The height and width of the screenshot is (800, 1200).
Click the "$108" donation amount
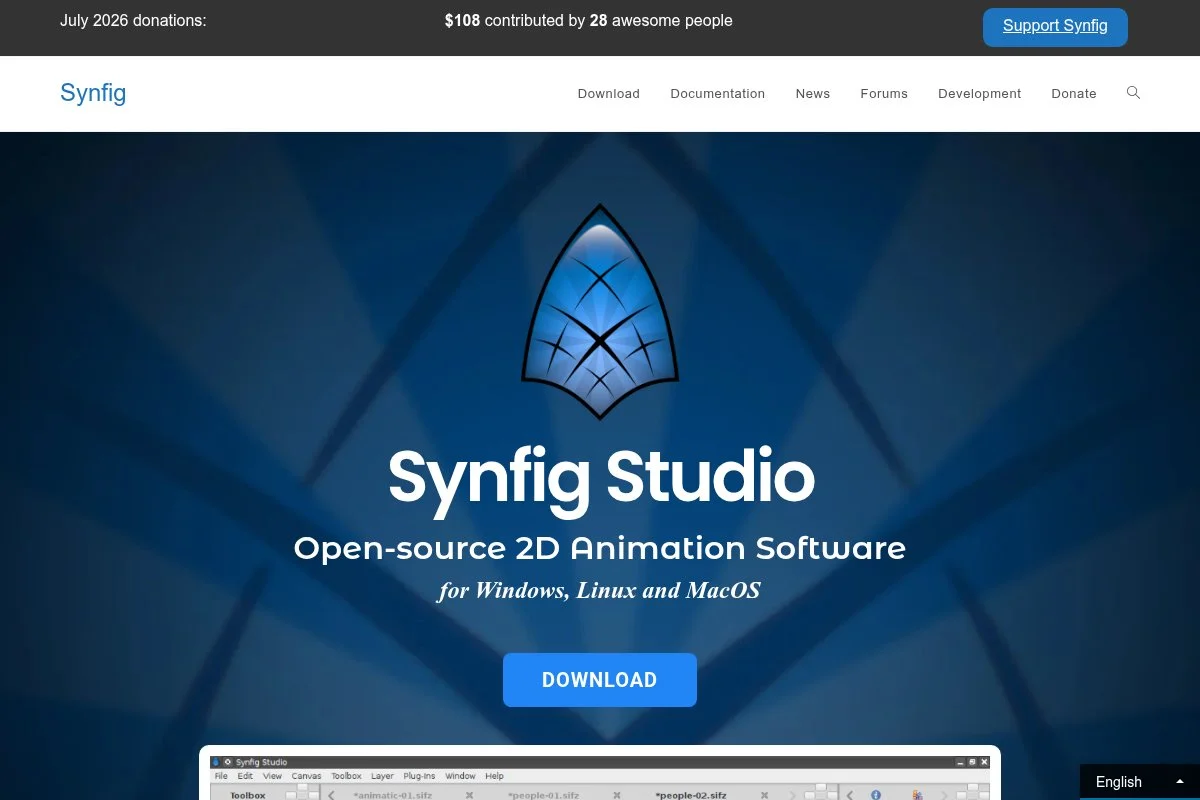462,20
